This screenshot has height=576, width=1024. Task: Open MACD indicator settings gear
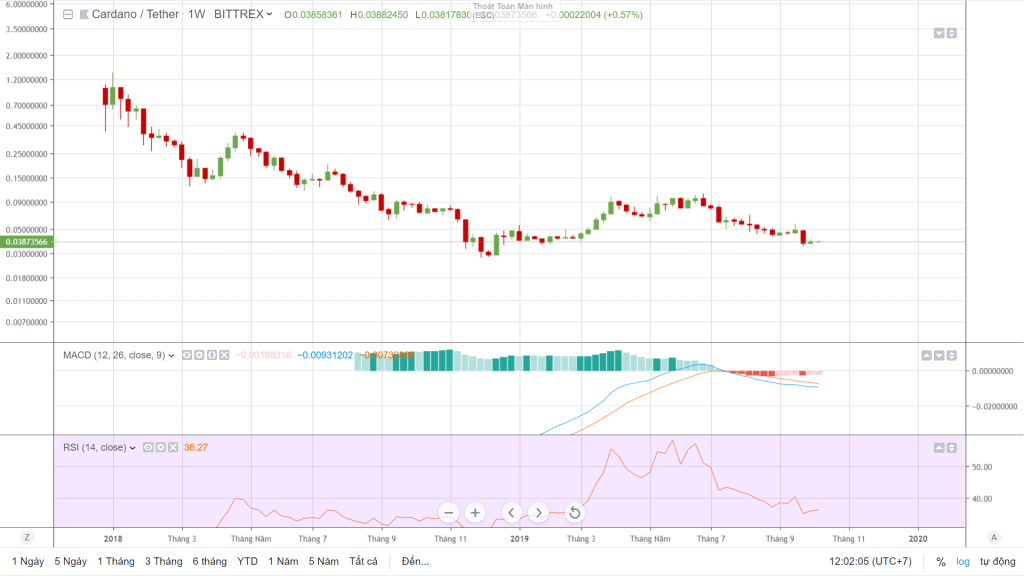(x=199, y=355)
